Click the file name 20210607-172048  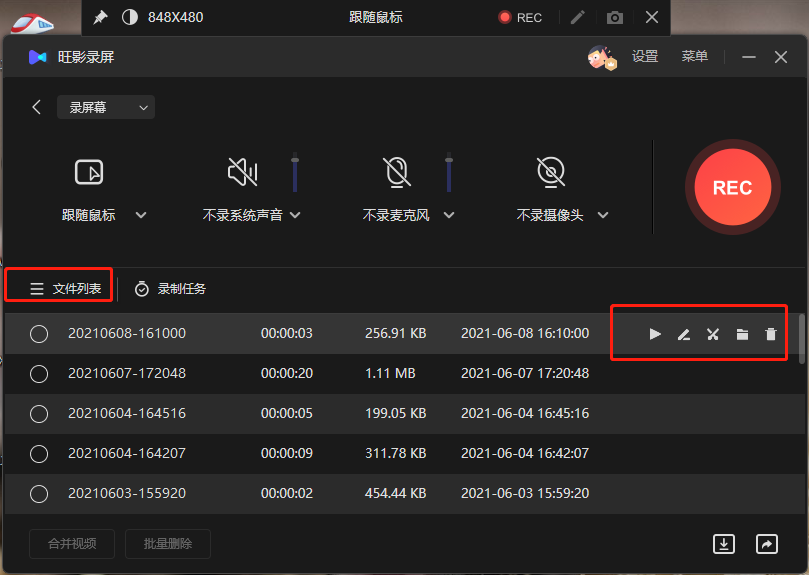(x=127, y=373)
